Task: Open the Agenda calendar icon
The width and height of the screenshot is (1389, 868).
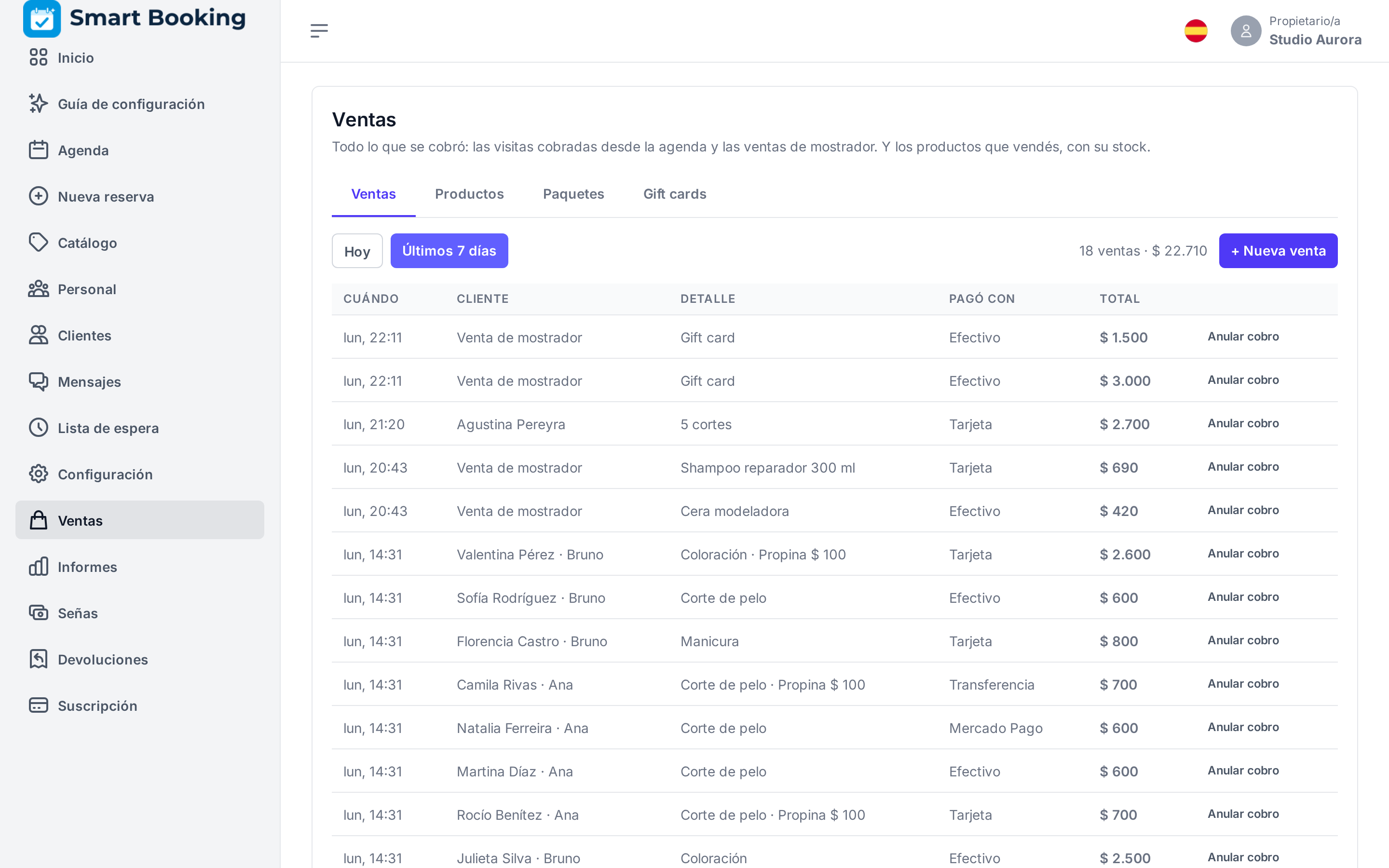Action: [39, 150]
